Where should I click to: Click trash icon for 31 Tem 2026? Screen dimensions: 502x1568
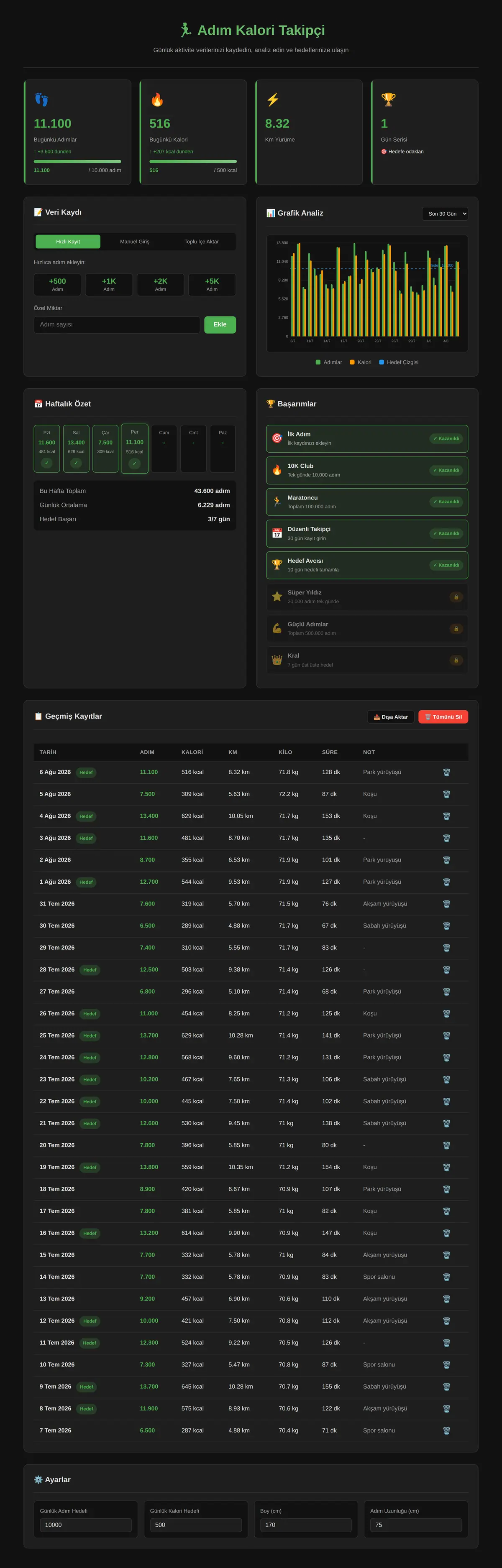click(446, 904)
